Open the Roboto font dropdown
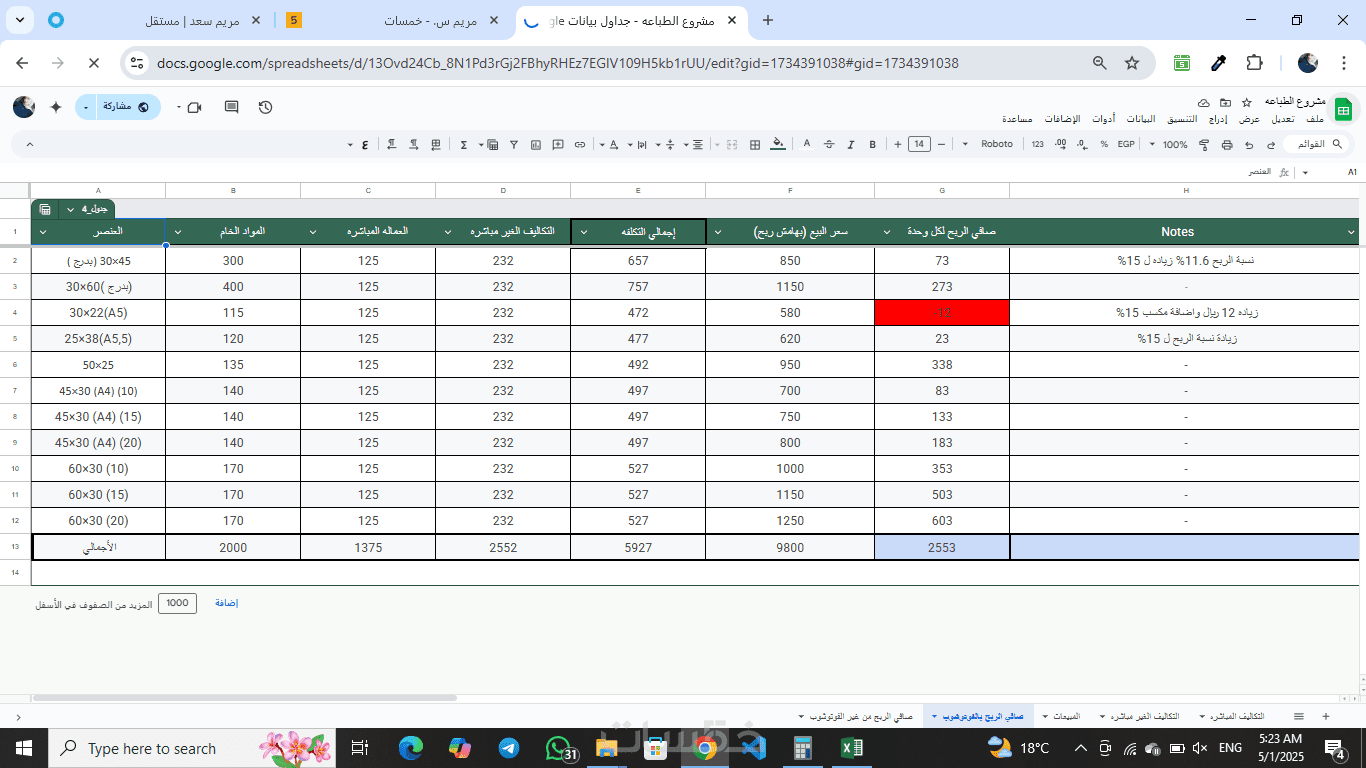The image size is (1366, 768). (987, 145)
